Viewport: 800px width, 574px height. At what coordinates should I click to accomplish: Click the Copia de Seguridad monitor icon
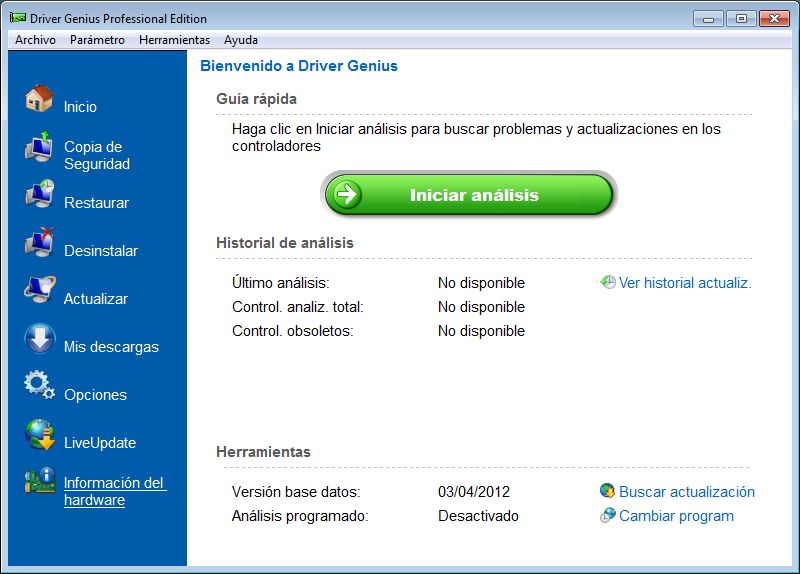tap(39, 146)
